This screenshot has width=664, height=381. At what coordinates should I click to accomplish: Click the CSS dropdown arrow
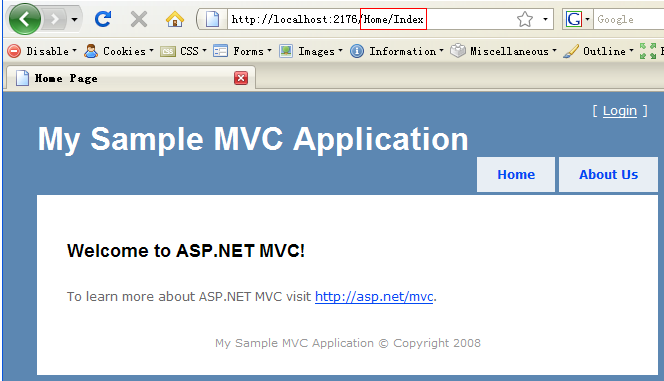tap(204, 50)
